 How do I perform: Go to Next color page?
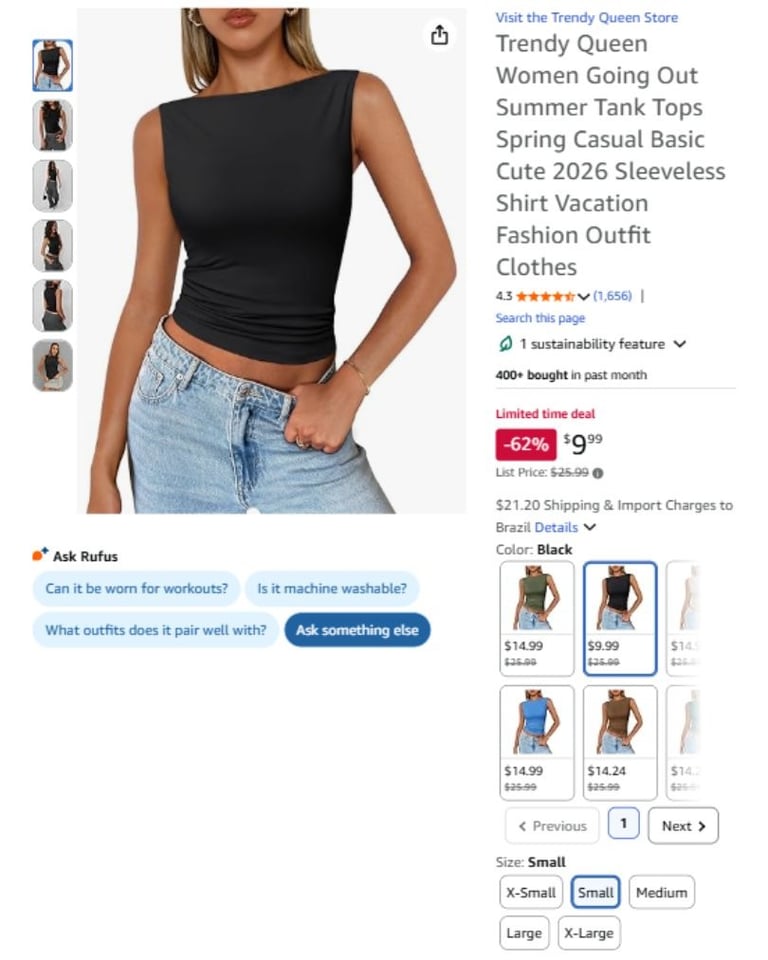pyautogui.click(x=683, y=826)
